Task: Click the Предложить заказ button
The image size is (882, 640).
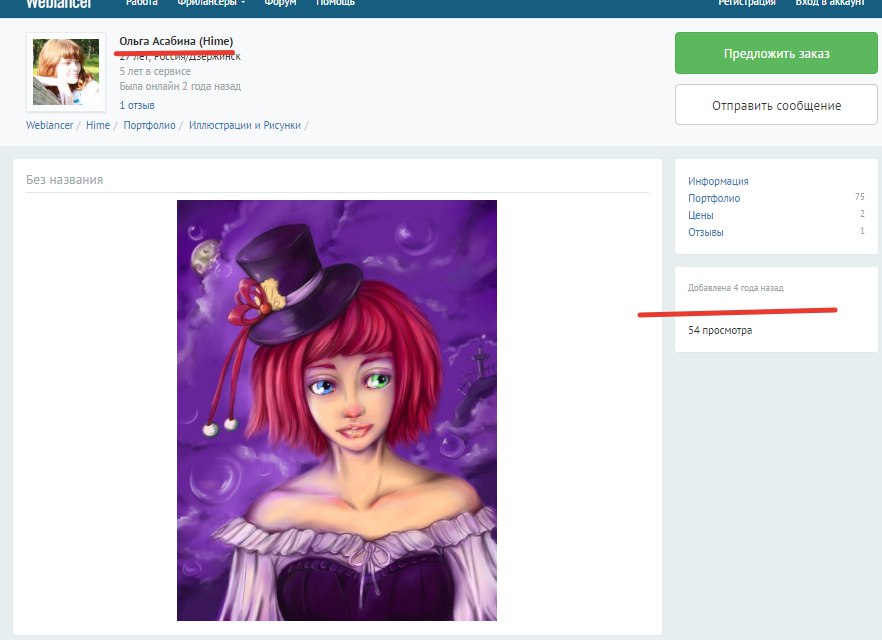Action: point(776,53)
